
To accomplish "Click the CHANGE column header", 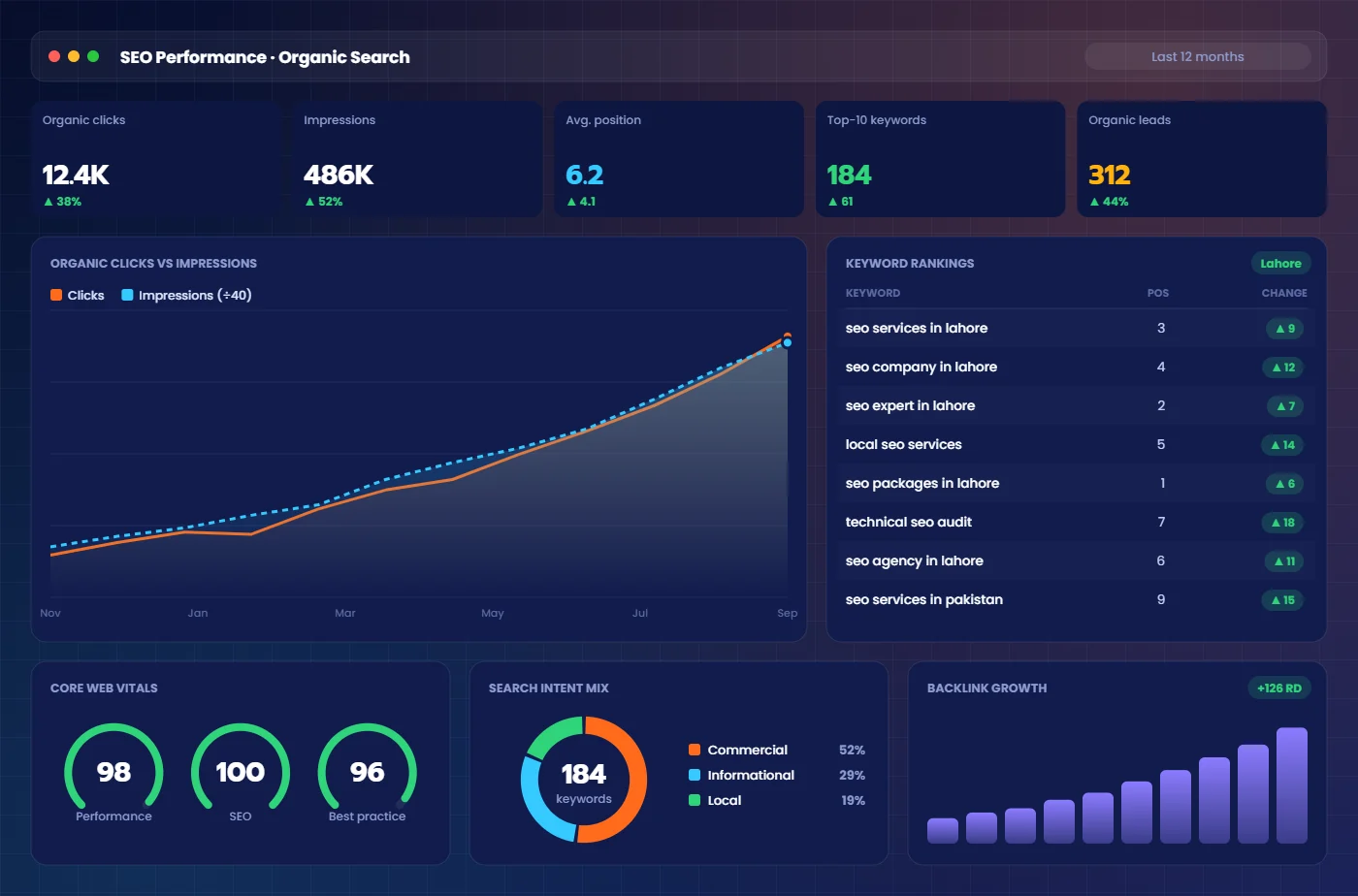I will (1284, 293).
